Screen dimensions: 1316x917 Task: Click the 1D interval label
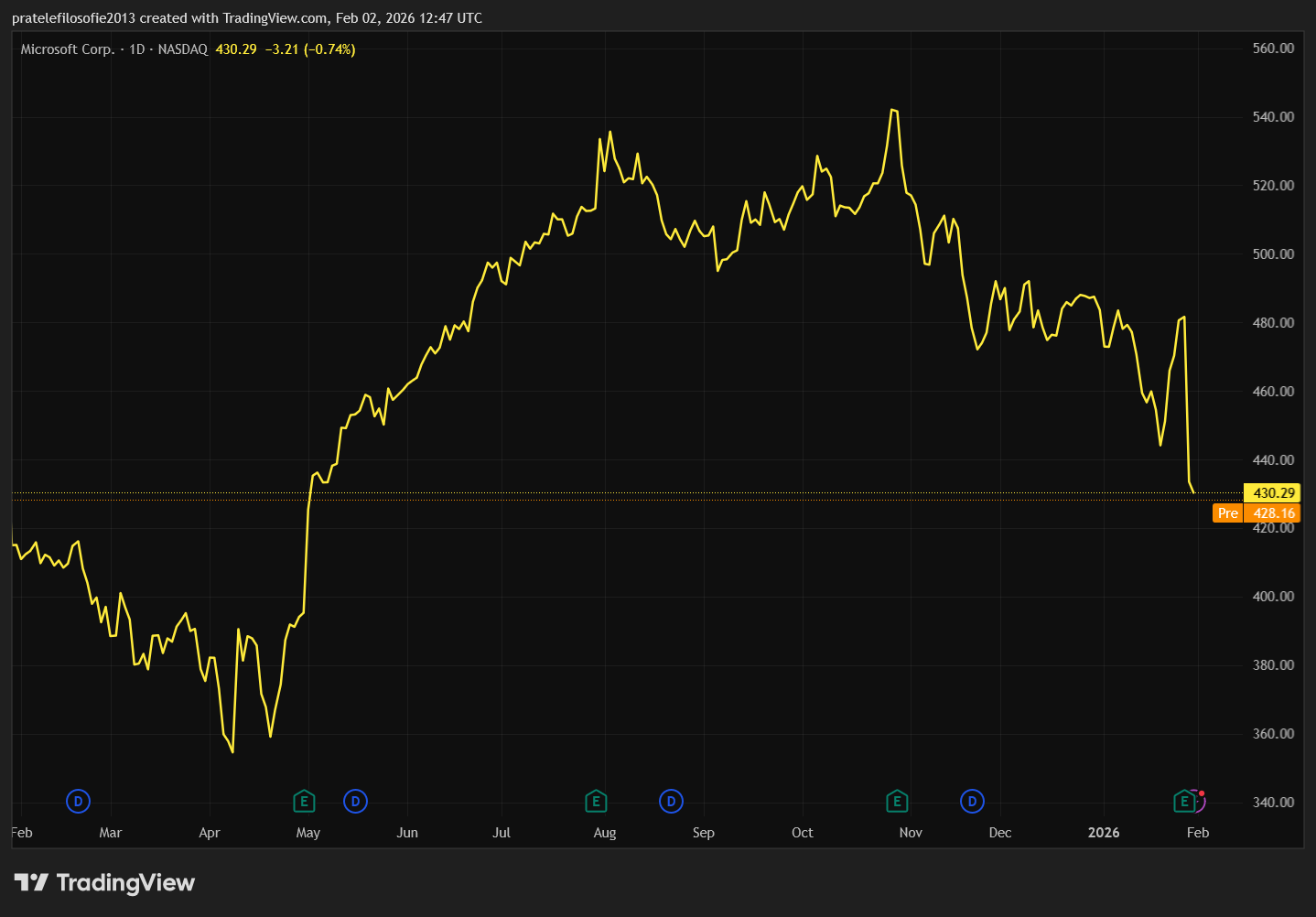tap(137, 49)
